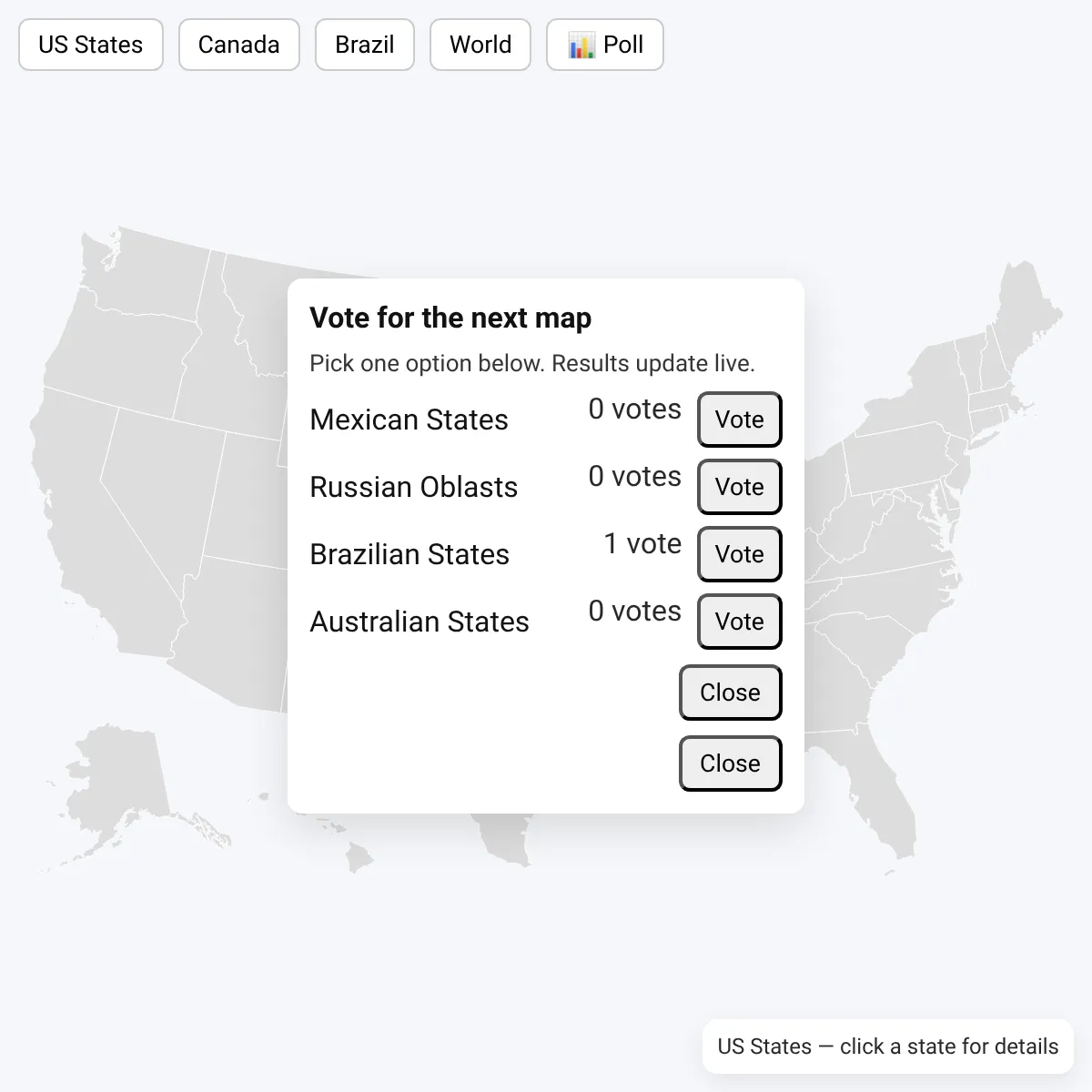This screenshot has width=1092, height=1092.
Task: Open the World map tab
Action: click(x=480, y=45)
